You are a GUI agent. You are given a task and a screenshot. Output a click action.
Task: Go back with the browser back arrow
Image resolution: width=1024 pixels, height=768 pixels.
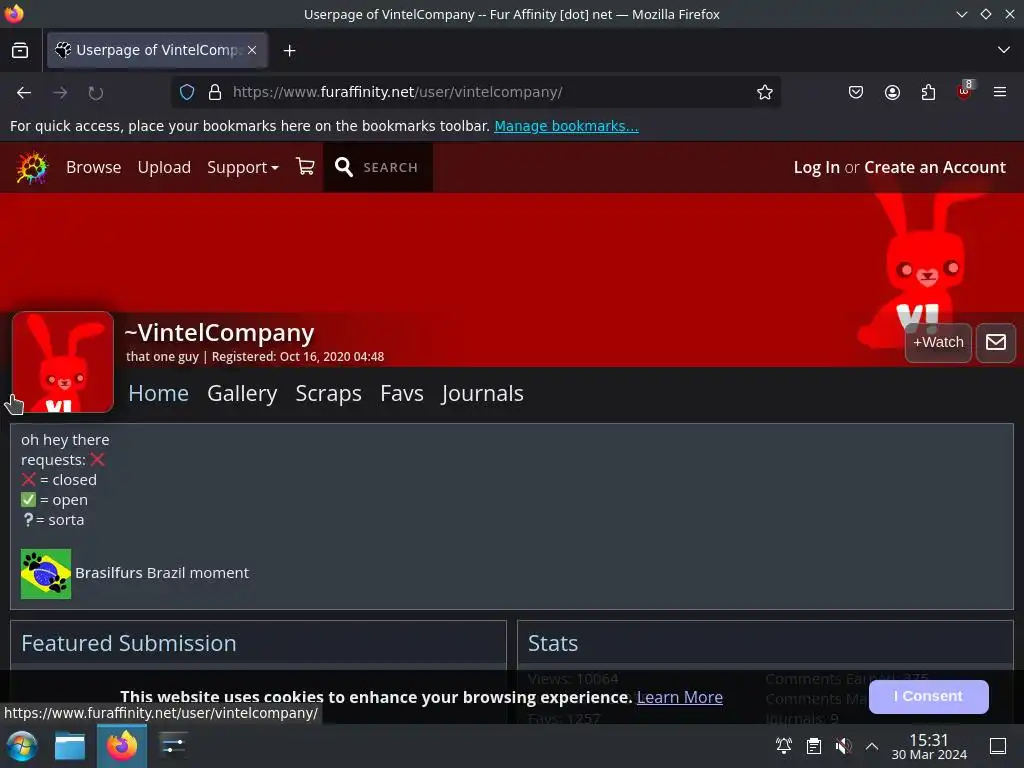[x=24, y=93]
